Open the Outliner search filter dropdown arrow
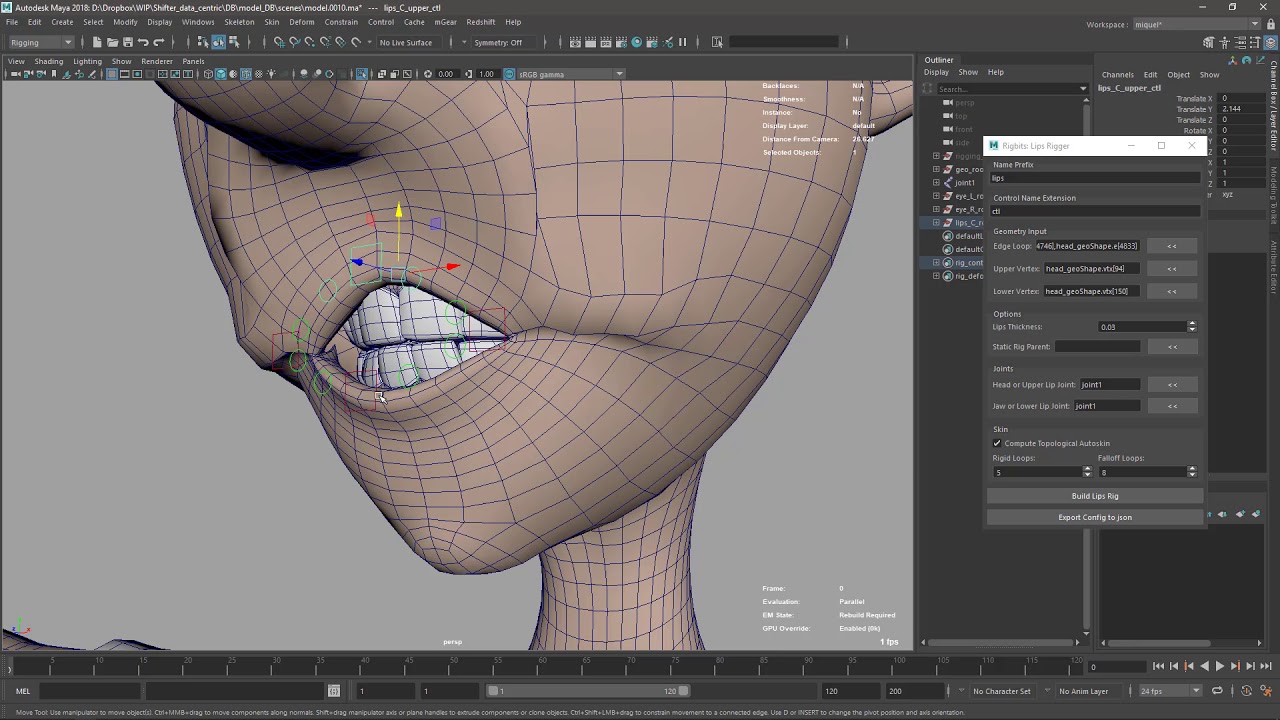This screenshot has height=720, width=1280. pos(1082,89)
